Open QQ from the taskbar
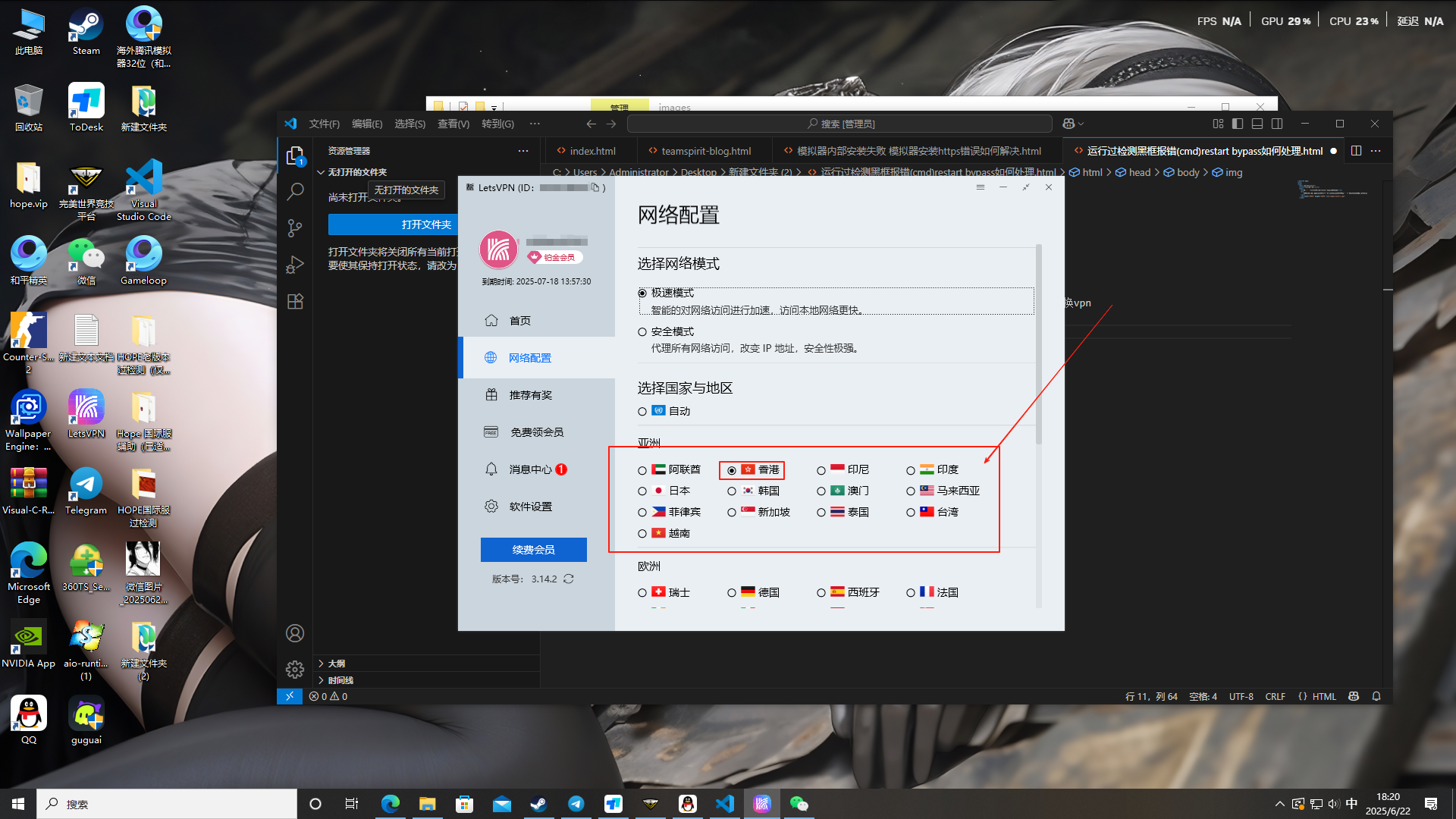 688,804
